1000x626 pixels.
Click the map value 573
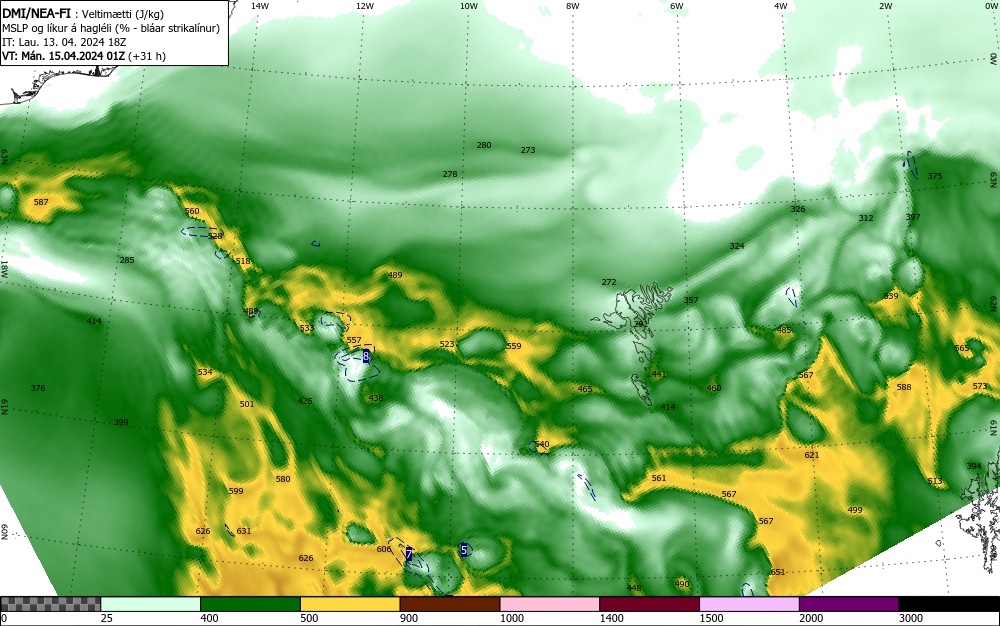(980, 386)
